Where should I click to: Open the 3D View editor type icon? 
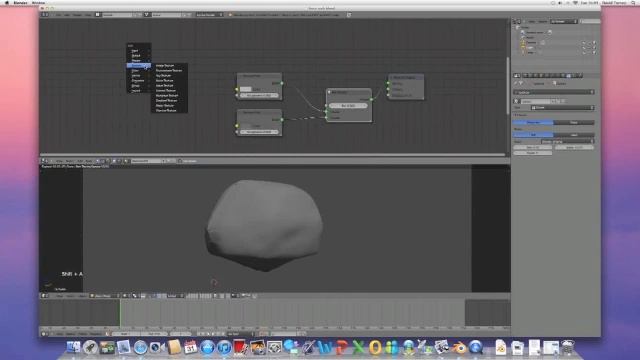[44, 296]
